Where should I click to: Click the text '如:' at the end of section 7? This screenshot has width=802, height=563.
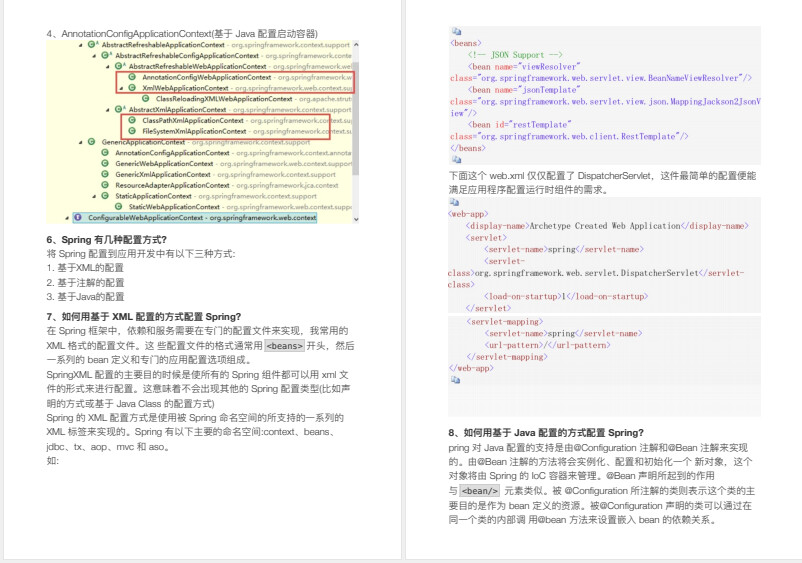[53, 461]
